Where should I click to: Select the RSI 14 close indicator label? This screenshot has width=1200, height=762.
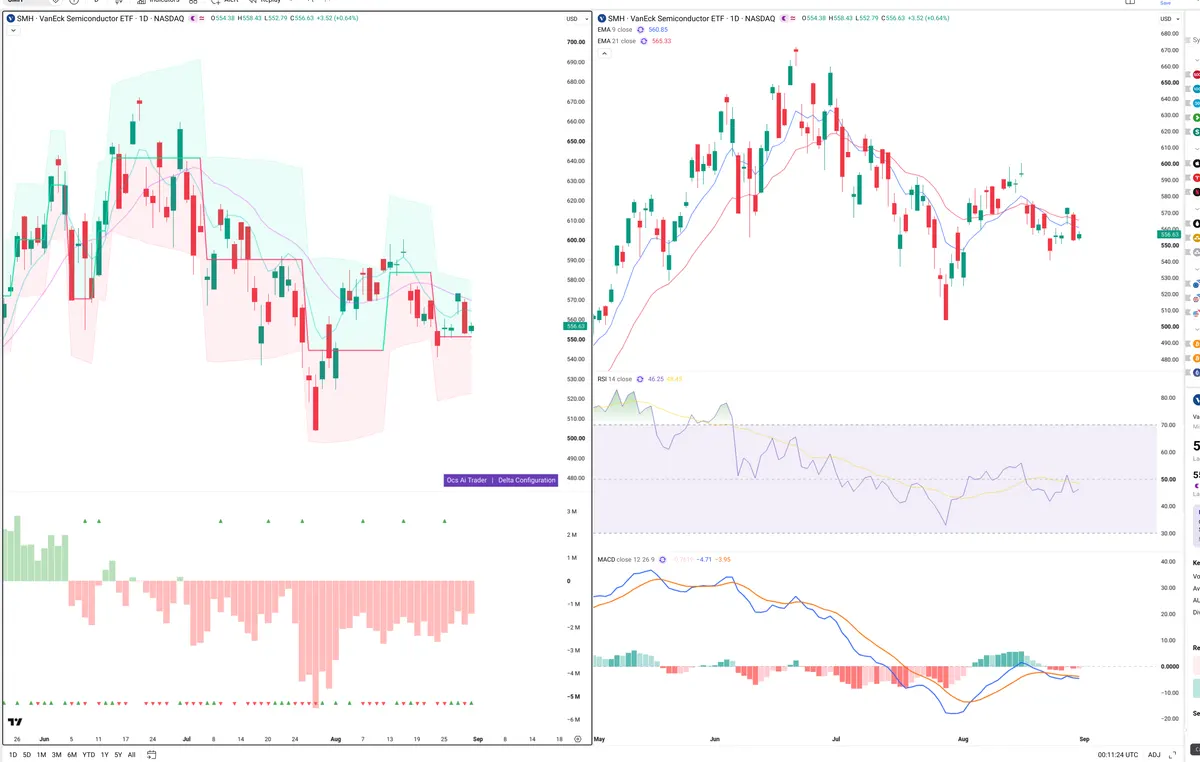click(614, 380)
